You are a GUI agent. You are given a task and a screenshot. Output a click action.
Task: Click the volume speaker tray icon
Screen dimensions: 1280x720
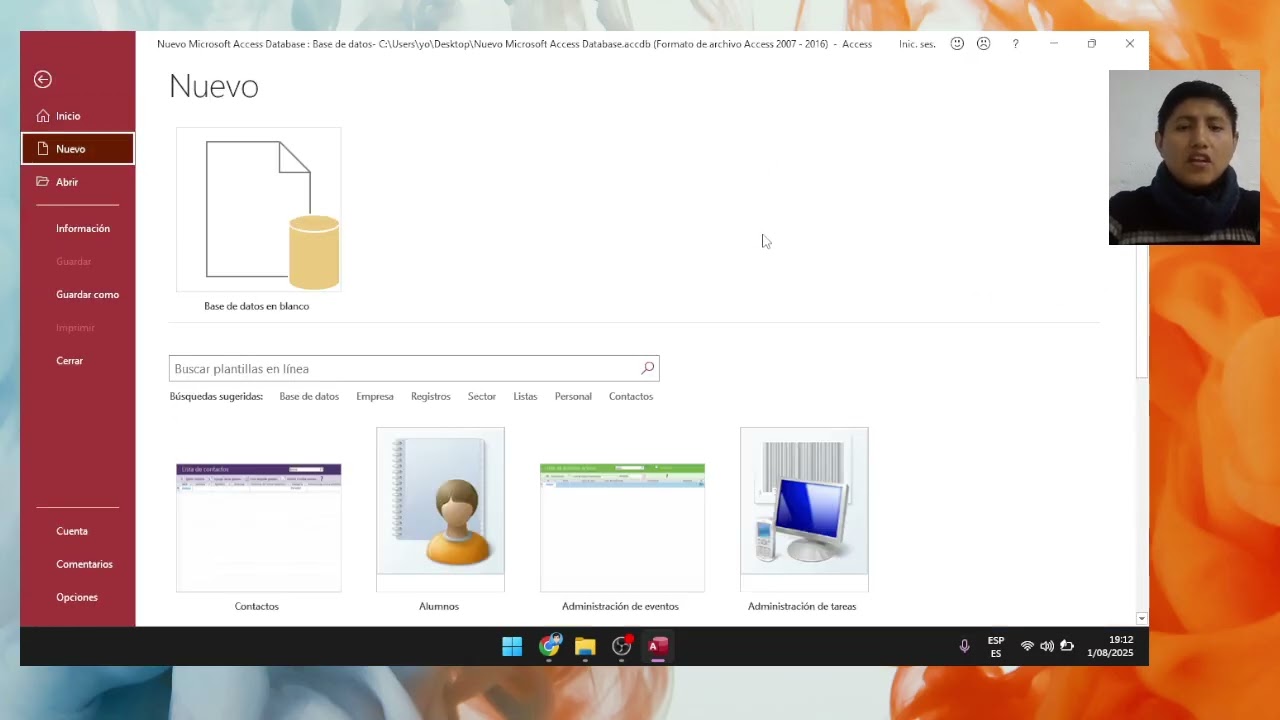(x=1047, y=646)
